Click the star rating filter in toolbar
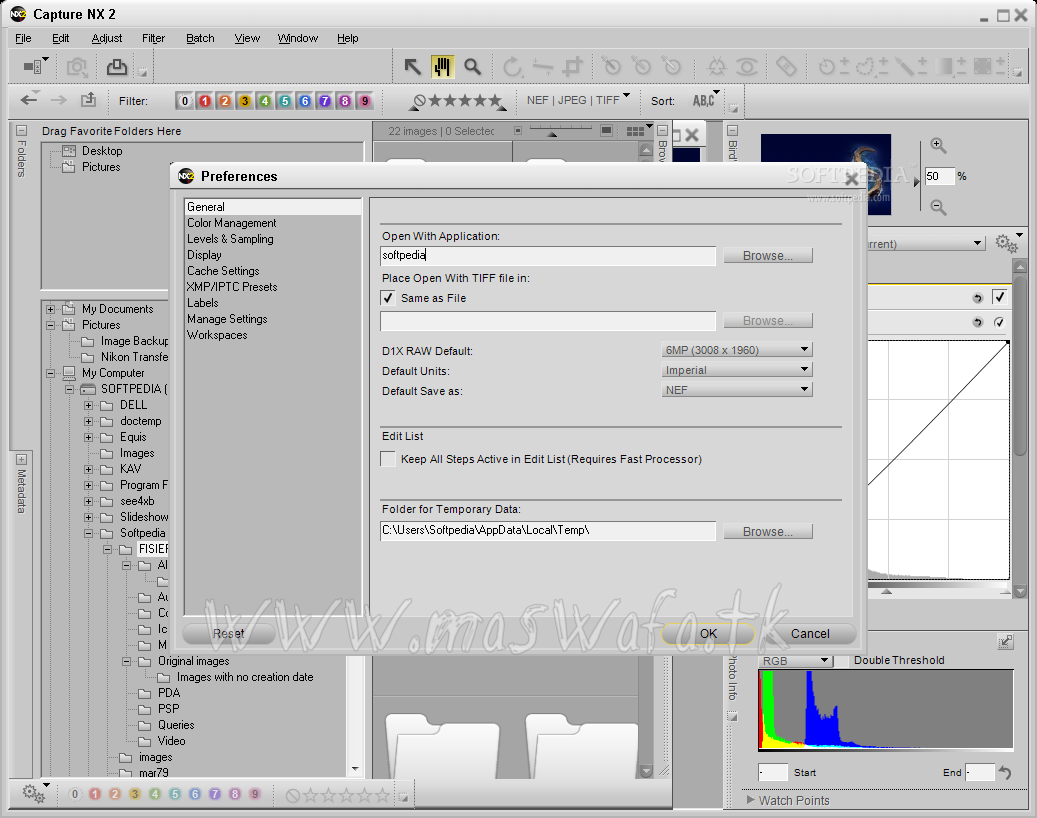The image size is (1037, 818). pyautogui.click(x=459, y=101)
